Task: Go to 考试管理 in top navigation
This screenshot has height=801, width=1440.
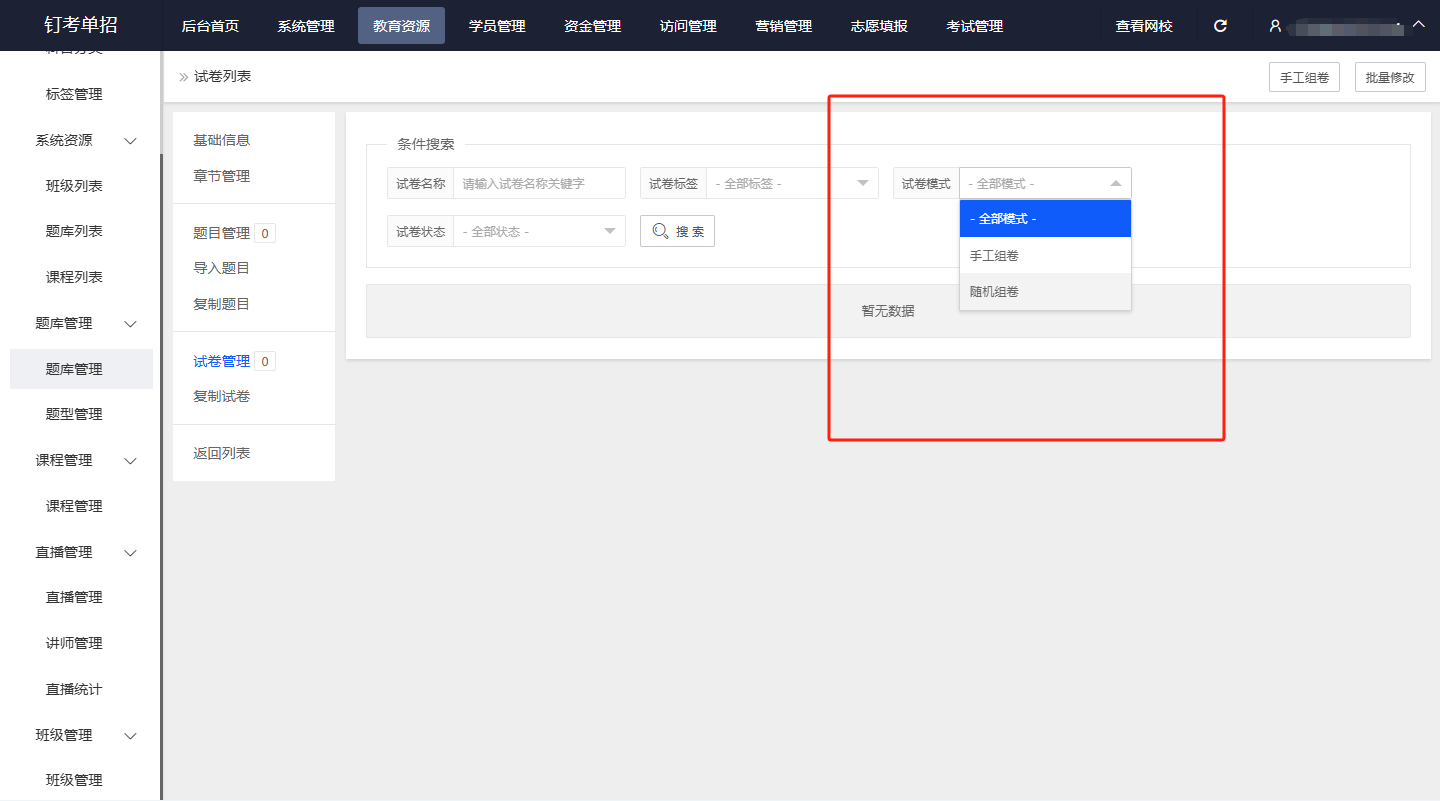Action: (x=974, y=26)
